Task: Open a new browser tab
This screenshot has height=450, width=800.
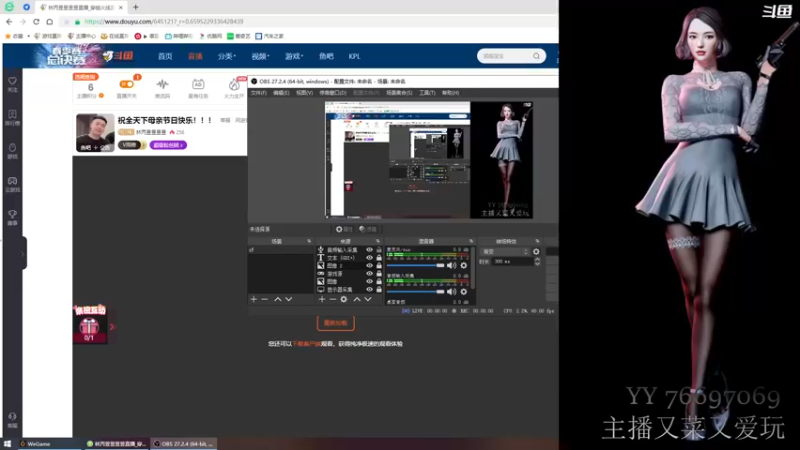Action: click(x=136, y=7)
